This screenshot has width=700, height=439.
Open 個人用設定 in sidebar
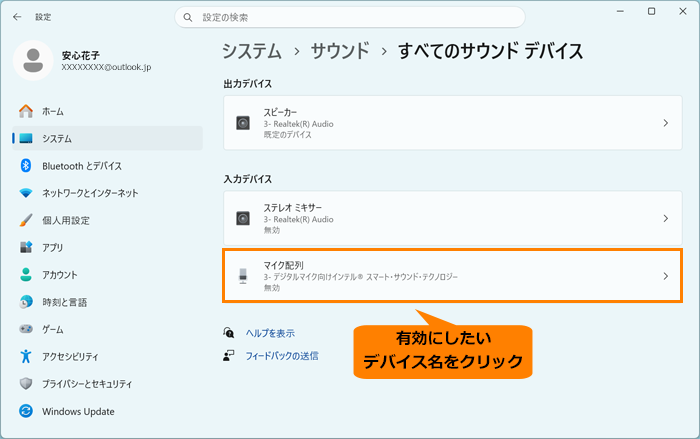click(108, 220)
